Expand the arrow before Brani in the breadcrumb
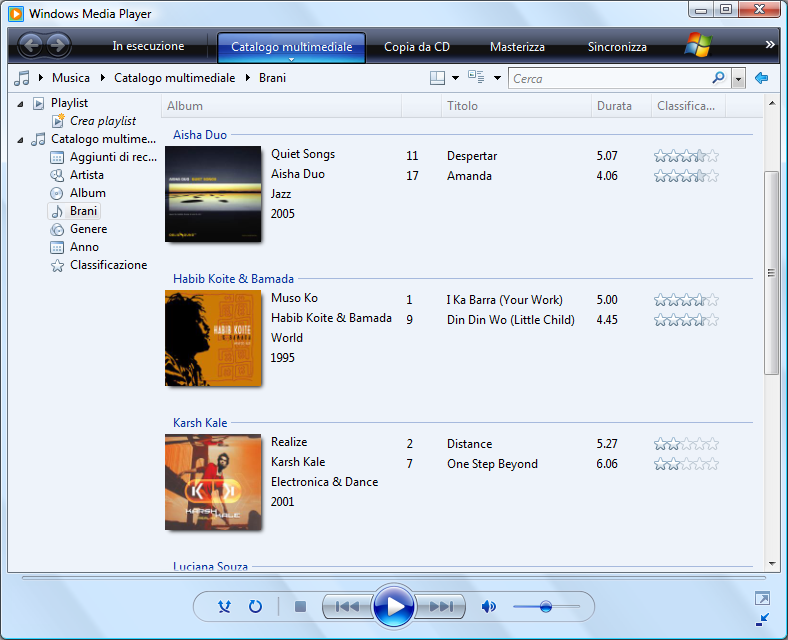The height and width of the screenshot is (640, 788). click(x=248, y=78)
